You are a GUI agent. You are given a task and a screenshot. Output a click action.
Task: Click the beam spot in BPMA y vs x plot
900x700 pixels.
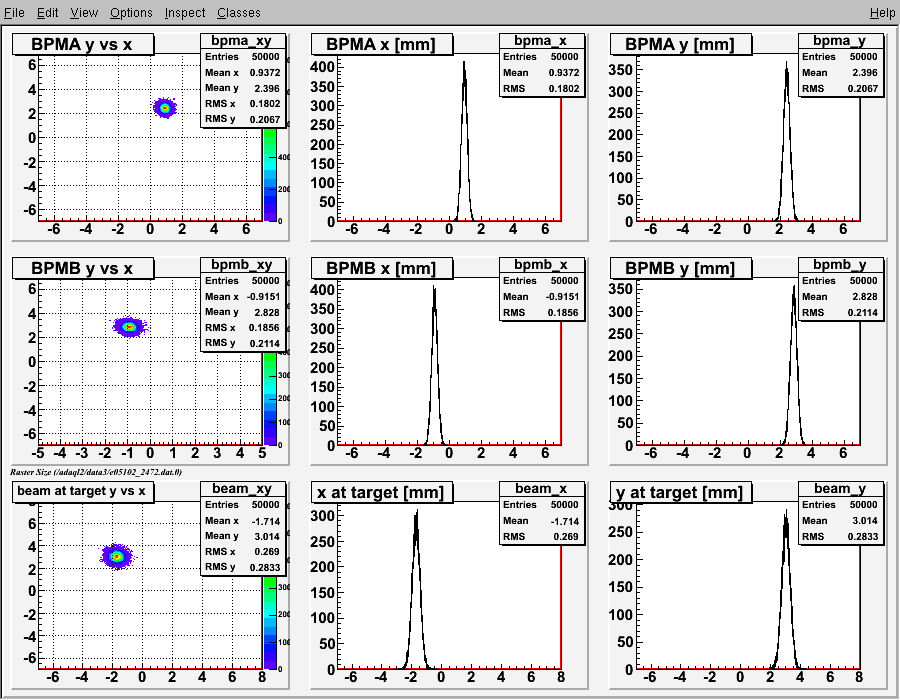(x=165, y=107)
